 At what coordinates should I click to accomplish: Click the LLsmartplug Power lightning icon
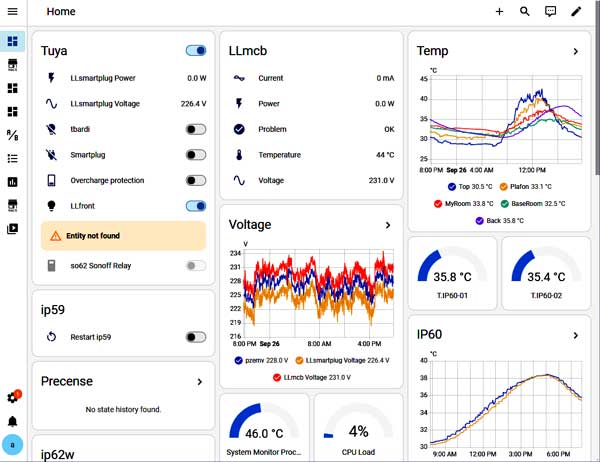point(51,78)
